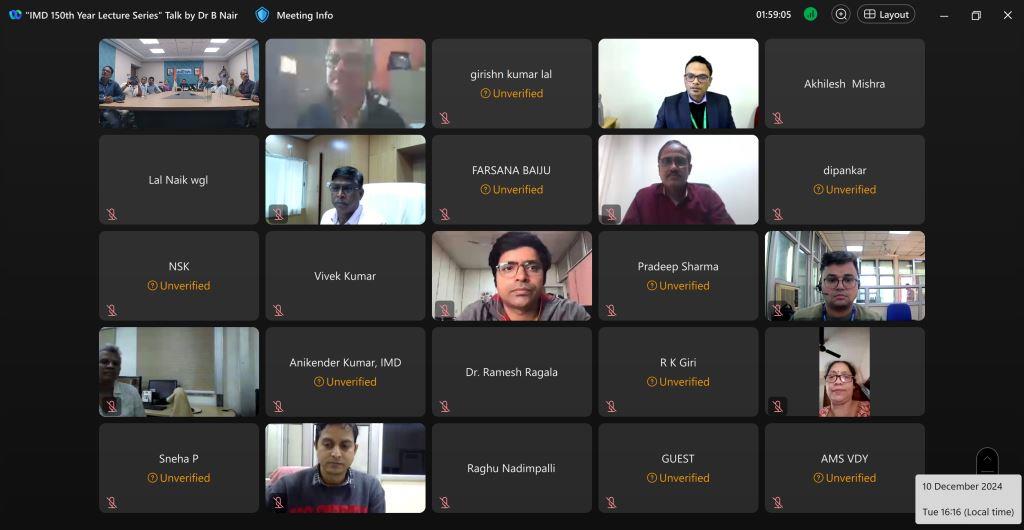1024x530 pixels.
Task: Click the Unverified icon on FARSANA BAIJU tile
Action: click(485, 189)
